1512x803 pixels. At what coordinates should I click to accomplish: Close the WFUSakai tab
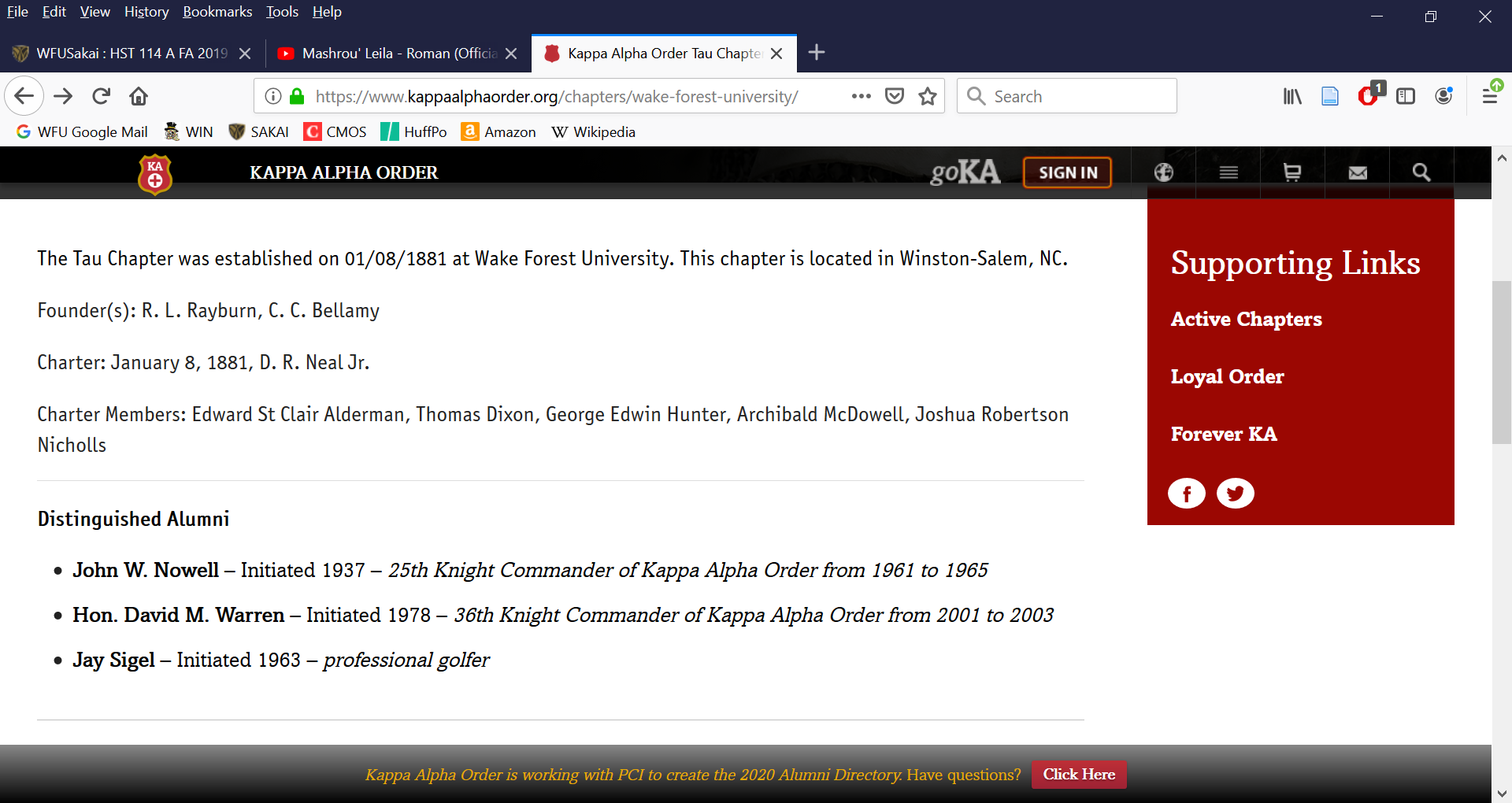(245, 54)
